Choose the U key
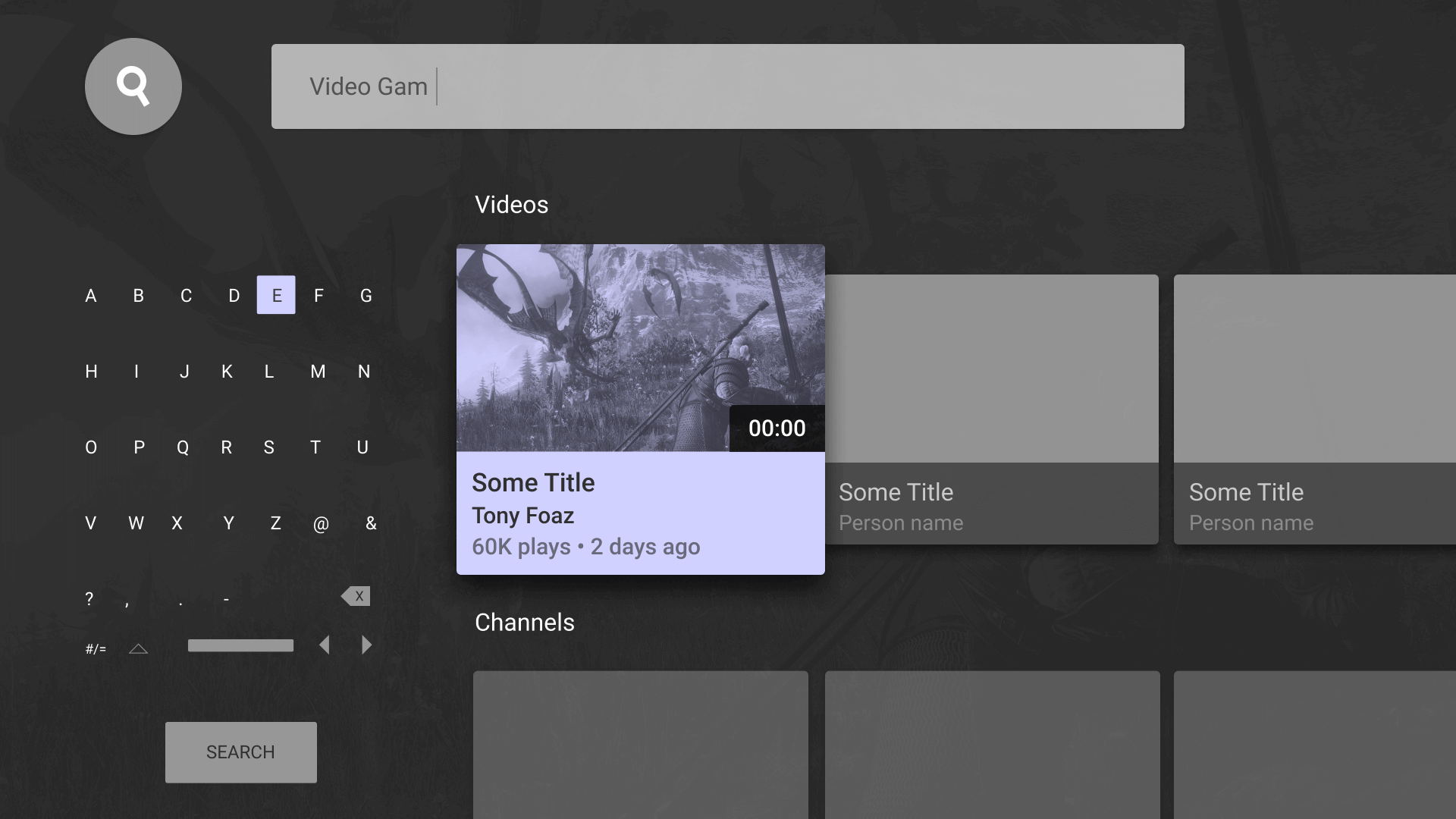This screenshot has height=819, width=1456. click(362, 447)
